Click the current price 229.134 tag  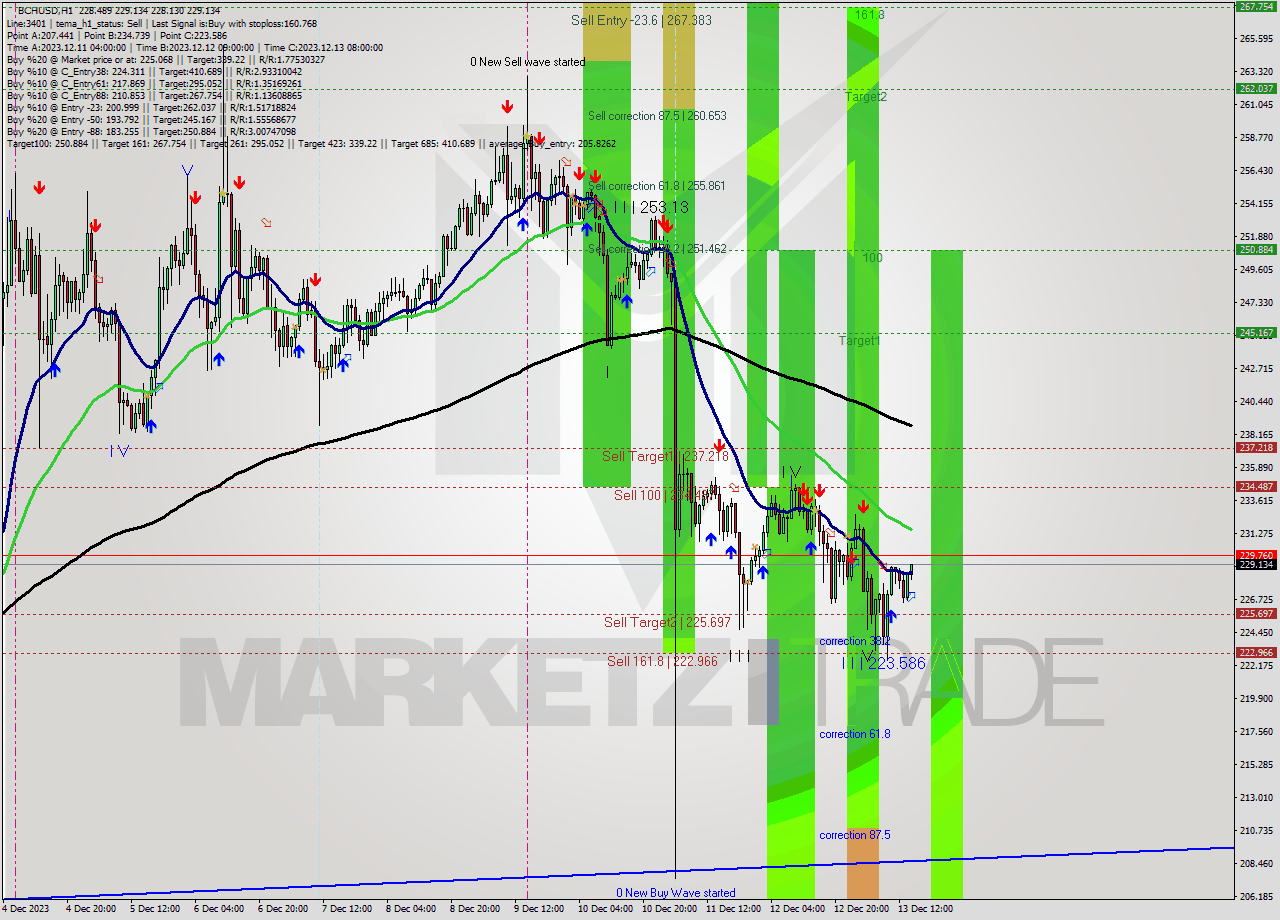pos(1256,565)
